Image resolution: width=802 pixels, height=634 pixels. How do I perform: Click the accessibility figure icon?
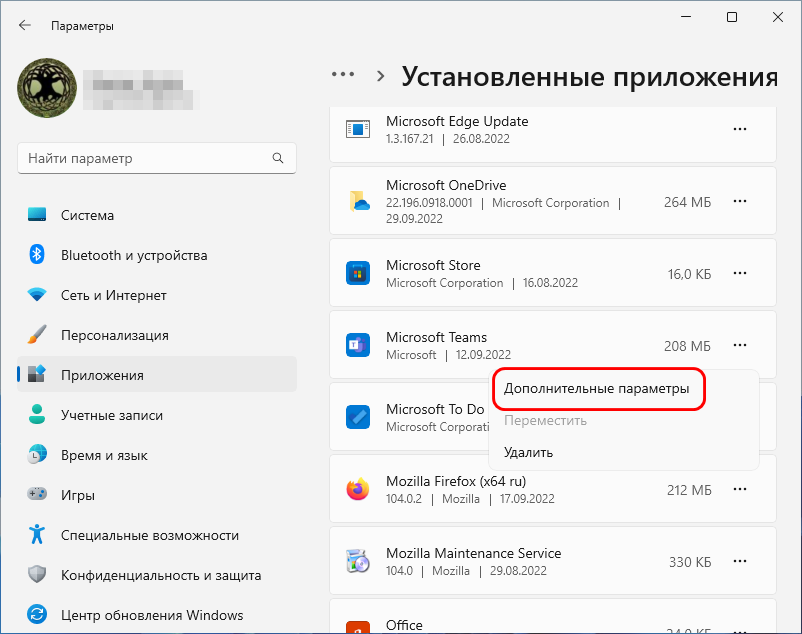pos(37,534)
